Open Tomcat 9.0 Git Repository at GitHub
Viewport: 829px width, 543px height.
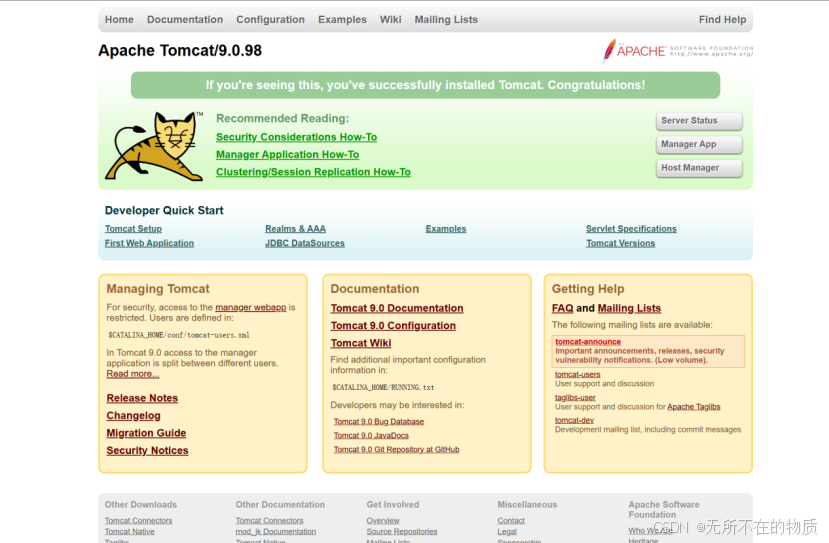(x=397, y=449)
